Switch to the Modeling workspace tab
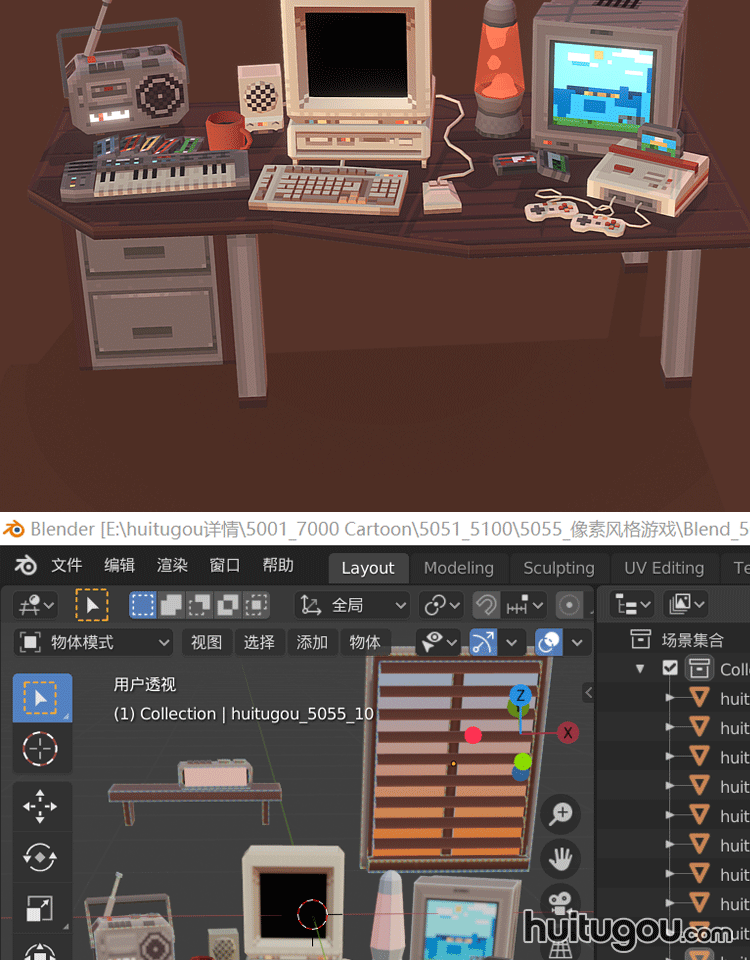The width and height of the screenshot is (750, 960). click(459, 568)
